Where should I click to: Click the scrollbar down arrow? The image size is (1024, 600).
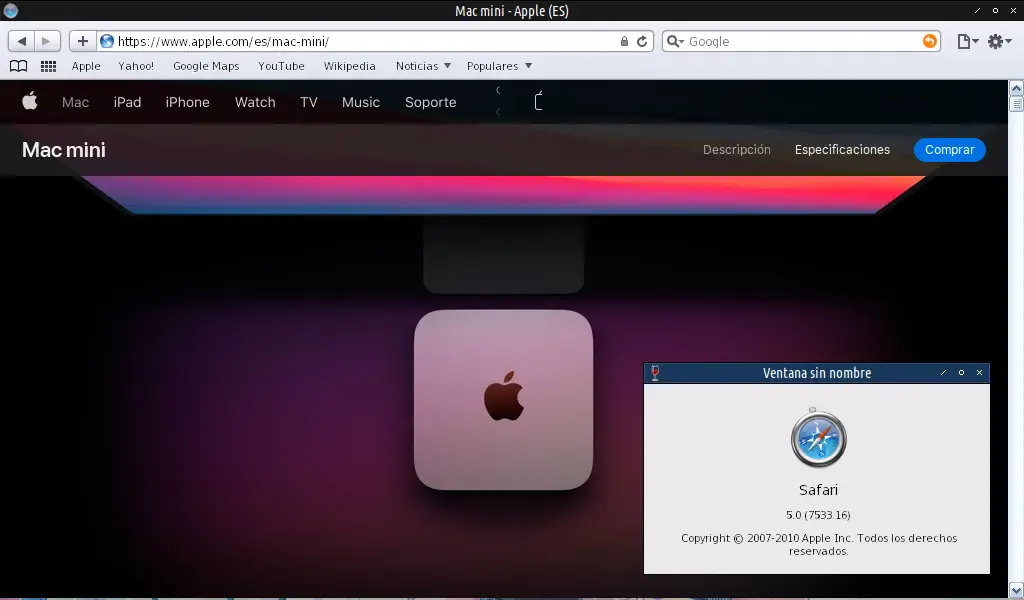[1016, 591]
